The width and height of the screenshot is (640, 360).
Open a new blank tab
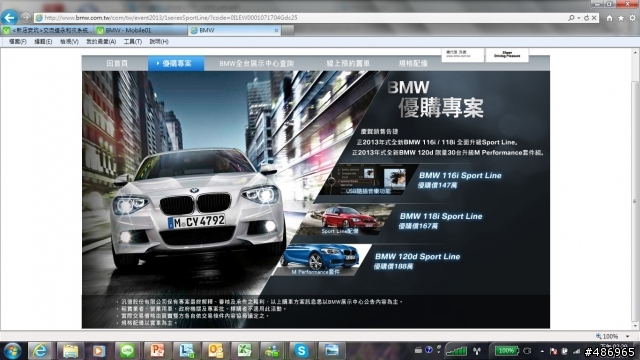point(288,30)
